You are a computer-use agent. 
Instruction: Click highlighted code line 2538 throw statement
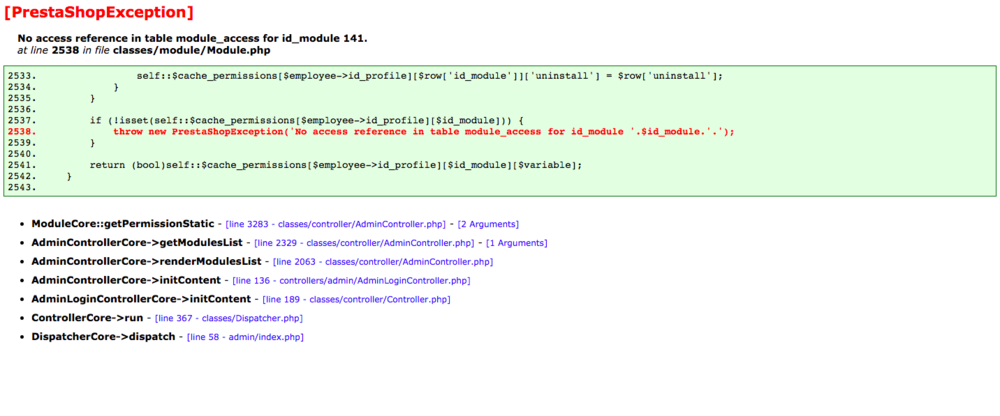click(x=423, y=131)
